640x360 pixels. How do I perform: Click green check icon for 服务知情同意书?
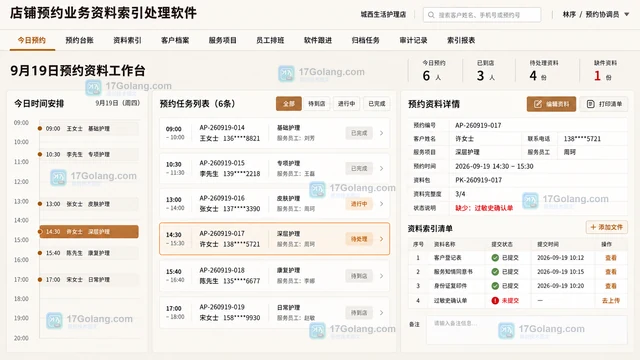495,271
